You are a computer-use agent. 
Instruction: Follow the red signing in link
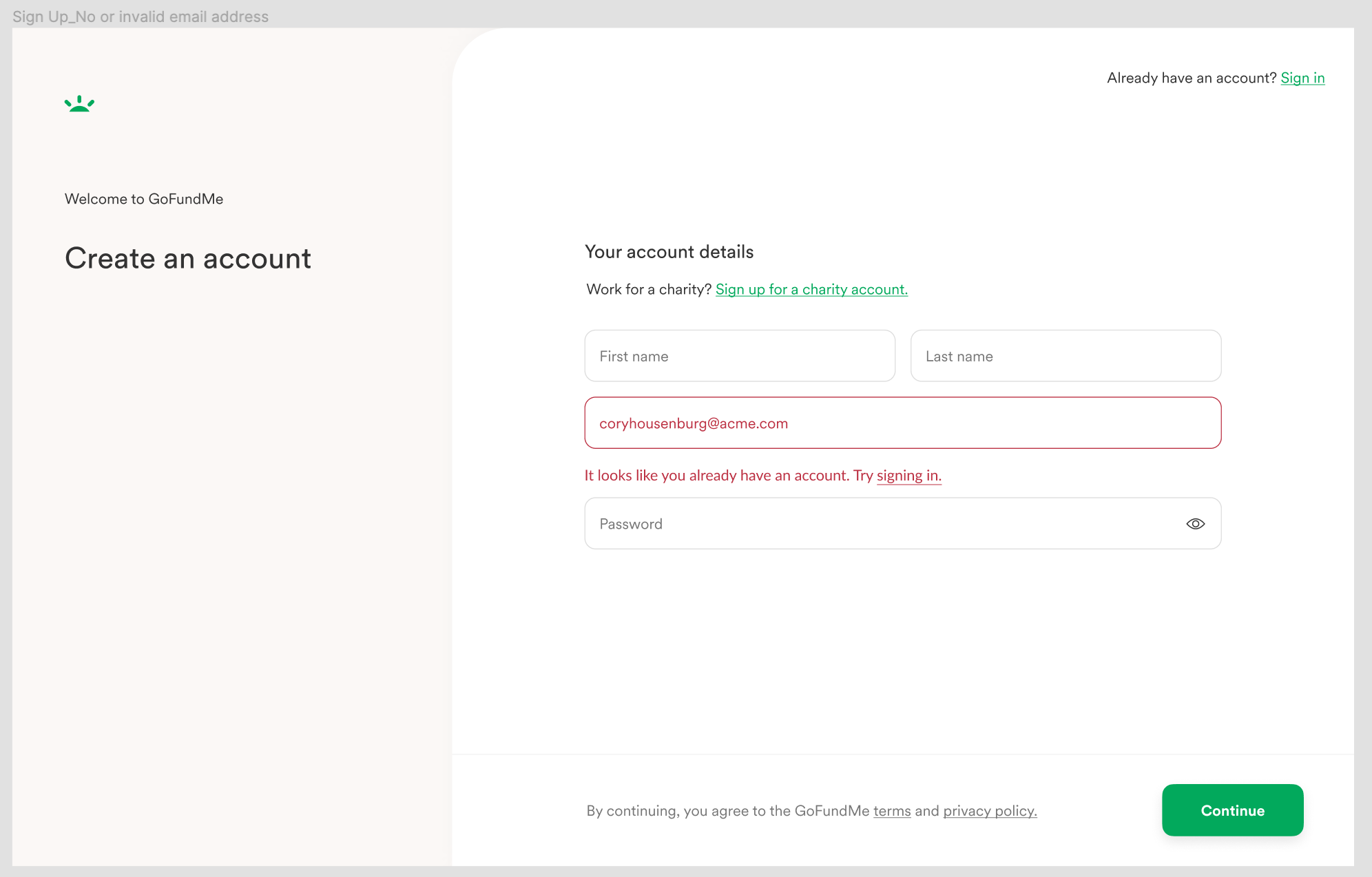908,476
